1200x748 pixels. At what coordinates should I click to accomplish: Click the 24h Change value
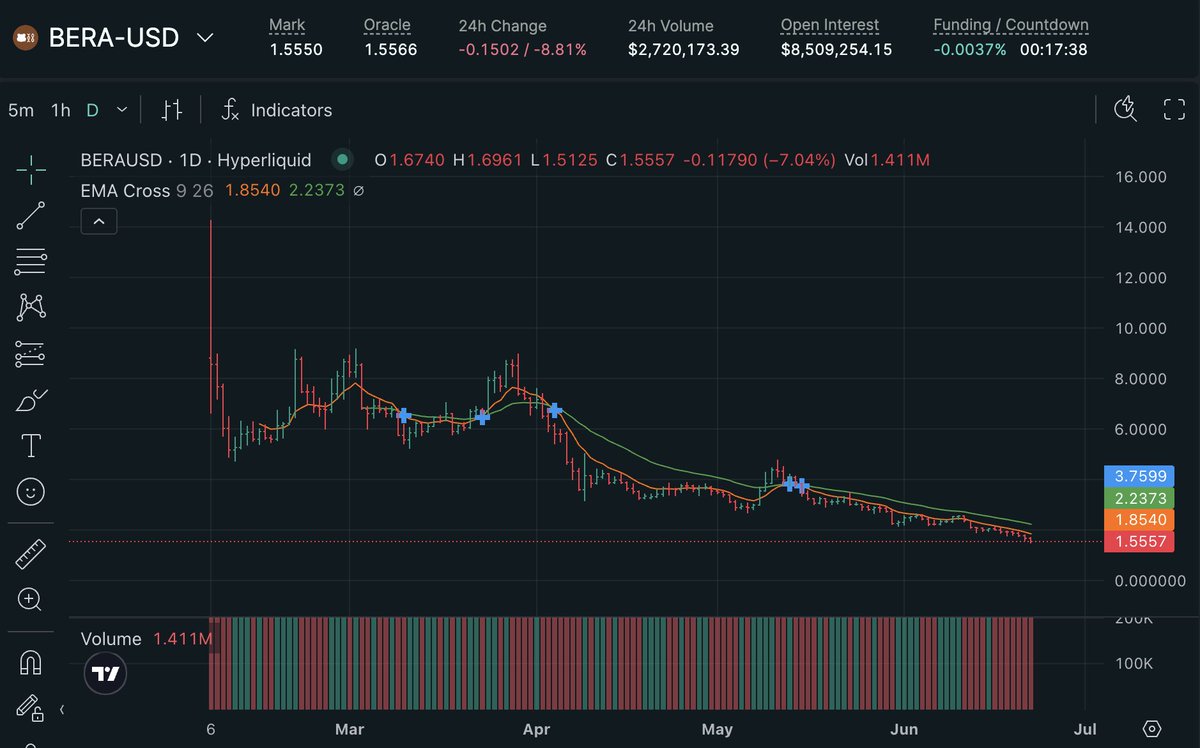[x=523, y=49]
